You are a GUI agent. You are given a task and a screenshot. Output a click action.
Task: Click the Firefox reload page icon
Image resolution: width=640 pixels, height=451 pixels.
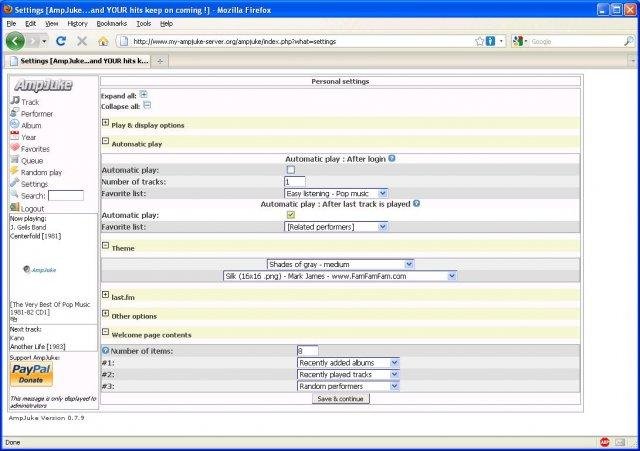coord(61,41)
